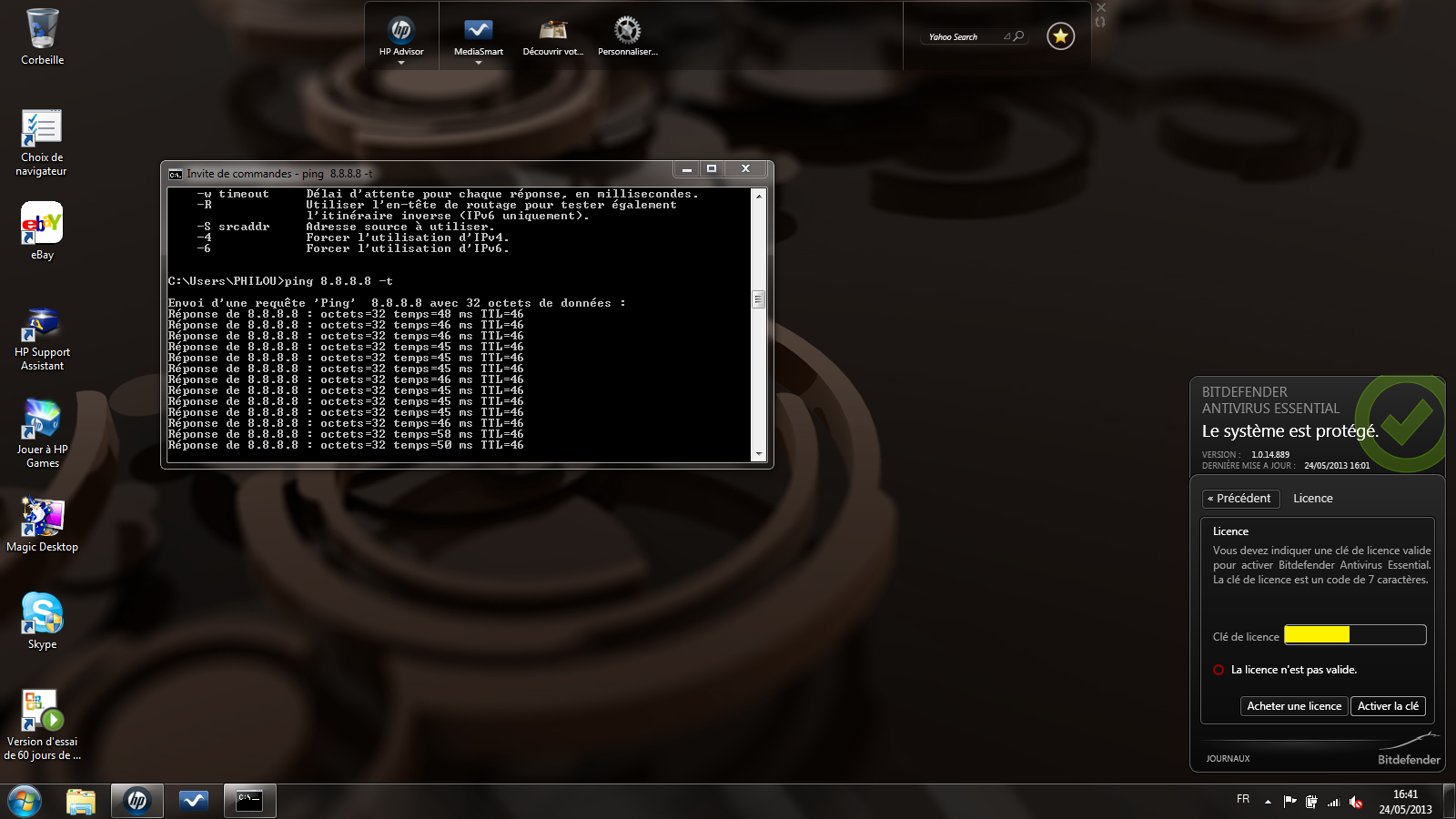This screenshot has height=819, width=1456.
Task: Click the taskbar clock 16:41
Action: coord(1405,802)
